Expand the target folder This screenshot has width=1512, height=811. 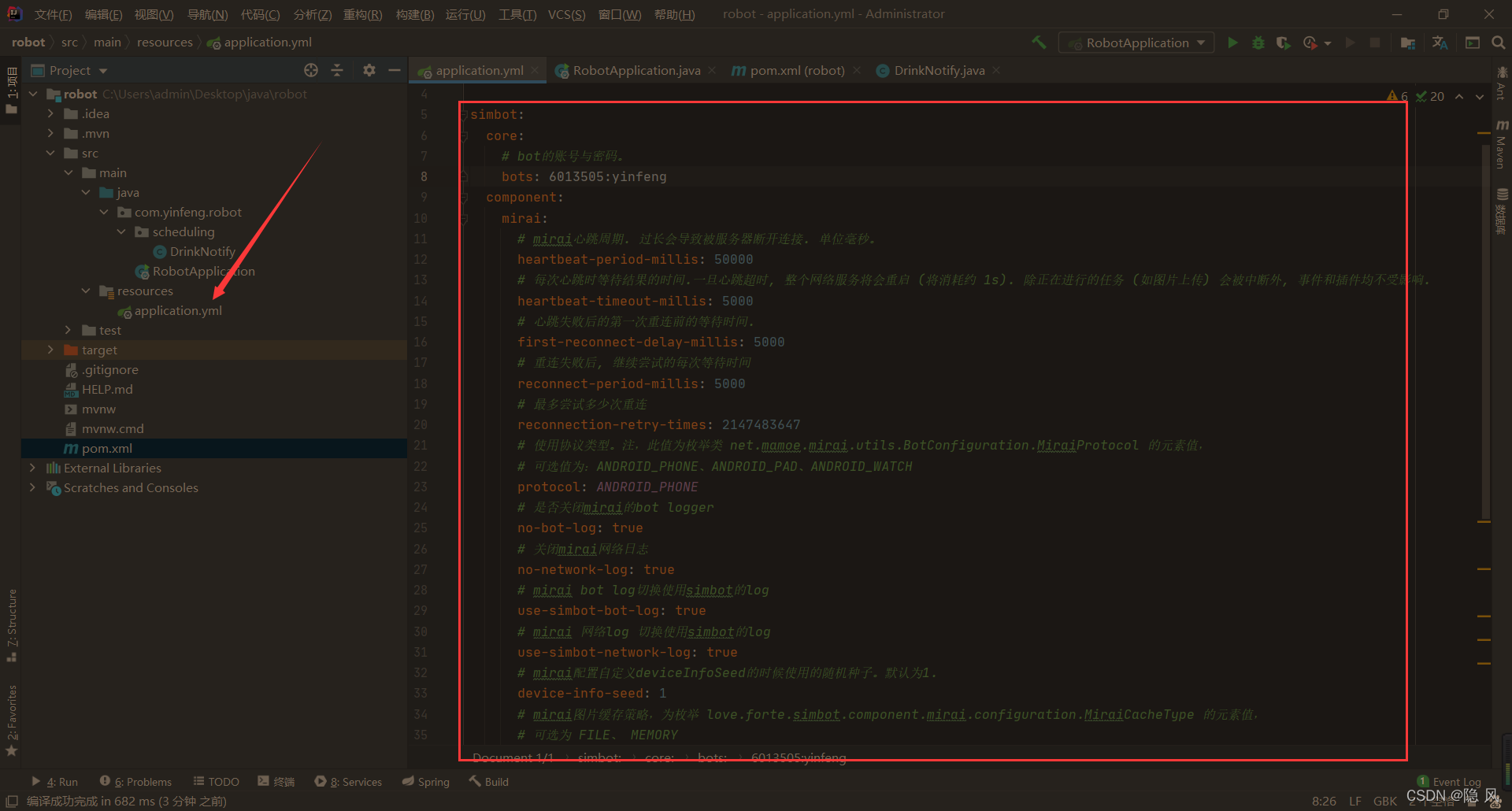(x=50, y=350)
